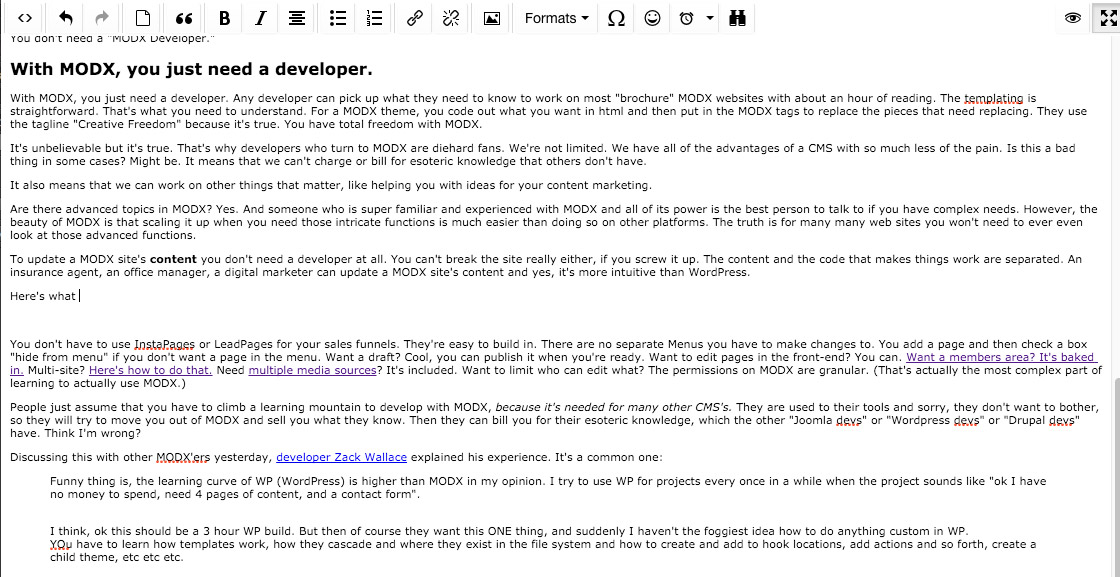Click the text 'Funny thing is, the learning curve'

pyautogui.click(x=139, y=481)
